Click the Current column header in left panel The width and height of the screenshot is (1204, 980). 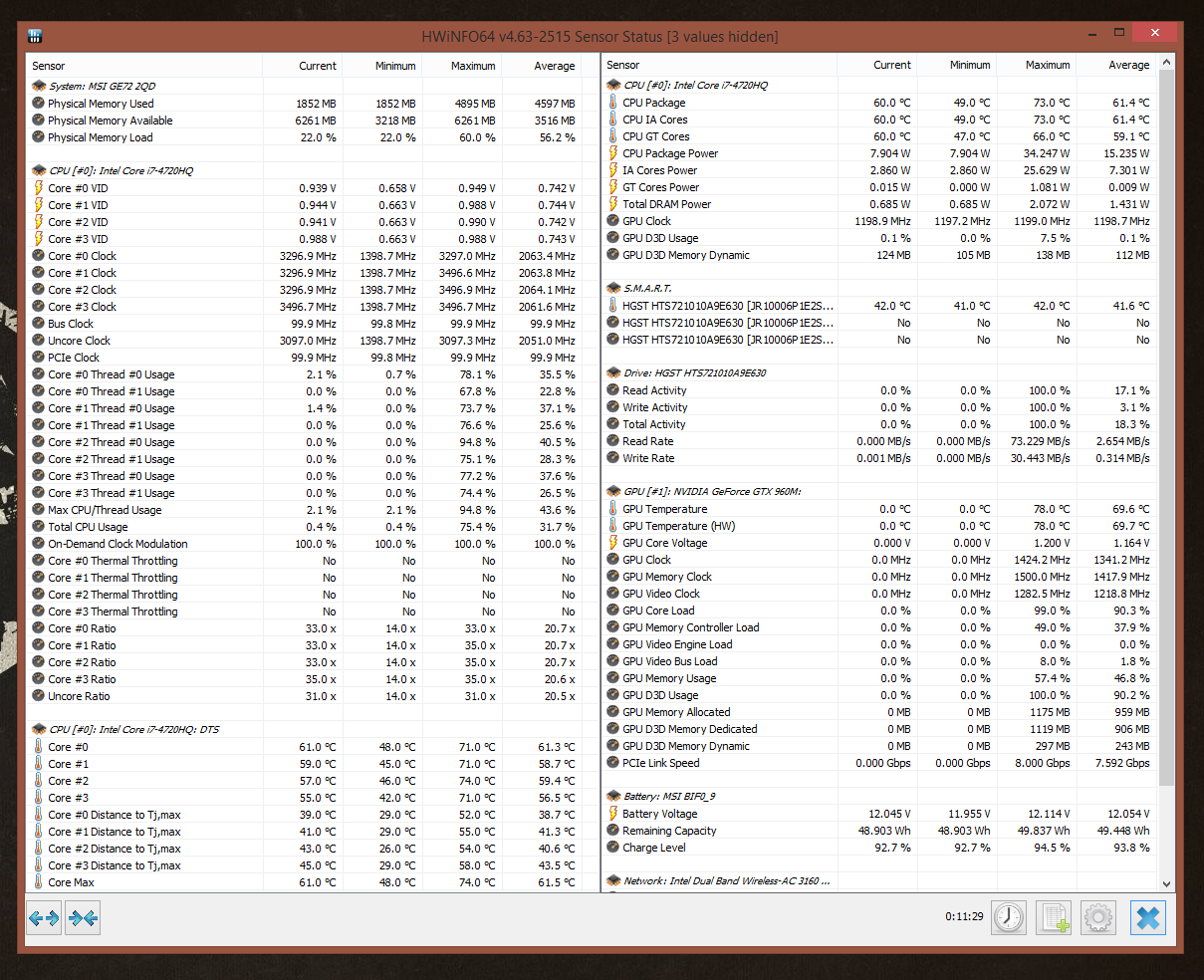click(303, 66)
